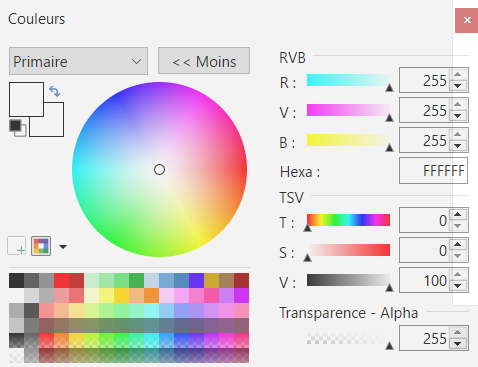Swap primary and secondary colors with the arrows icon
This screenshot has width=478, height=367.
tap(55, 91)
